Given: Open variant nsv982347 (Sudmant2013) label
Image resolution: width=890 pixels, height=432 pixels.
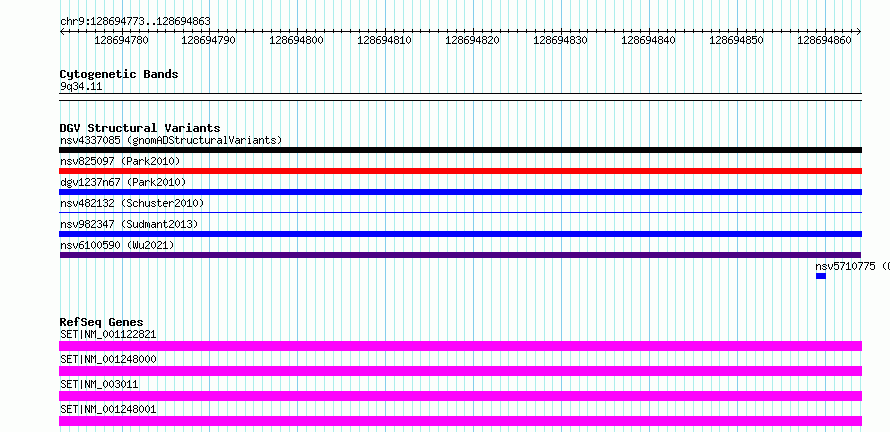Looking at the screenshot, I should pos(129,224).
